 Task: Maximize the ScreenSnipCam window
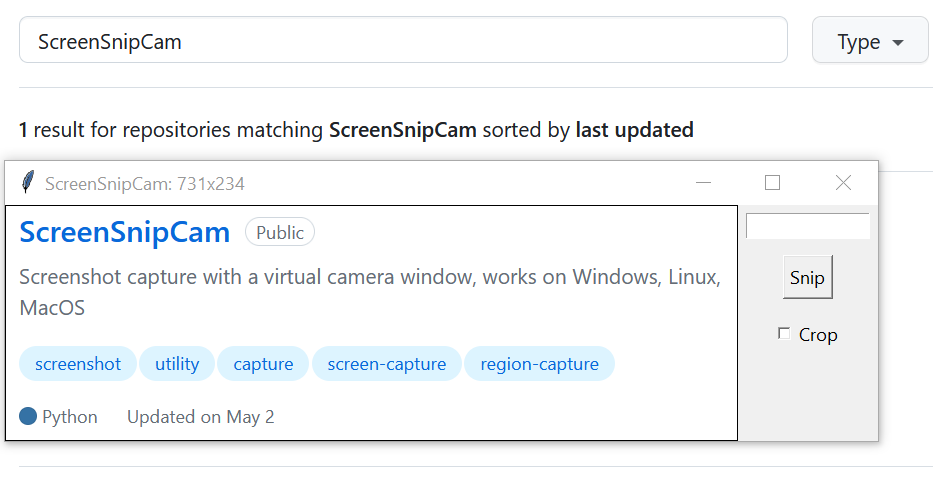tap(772, 183)
